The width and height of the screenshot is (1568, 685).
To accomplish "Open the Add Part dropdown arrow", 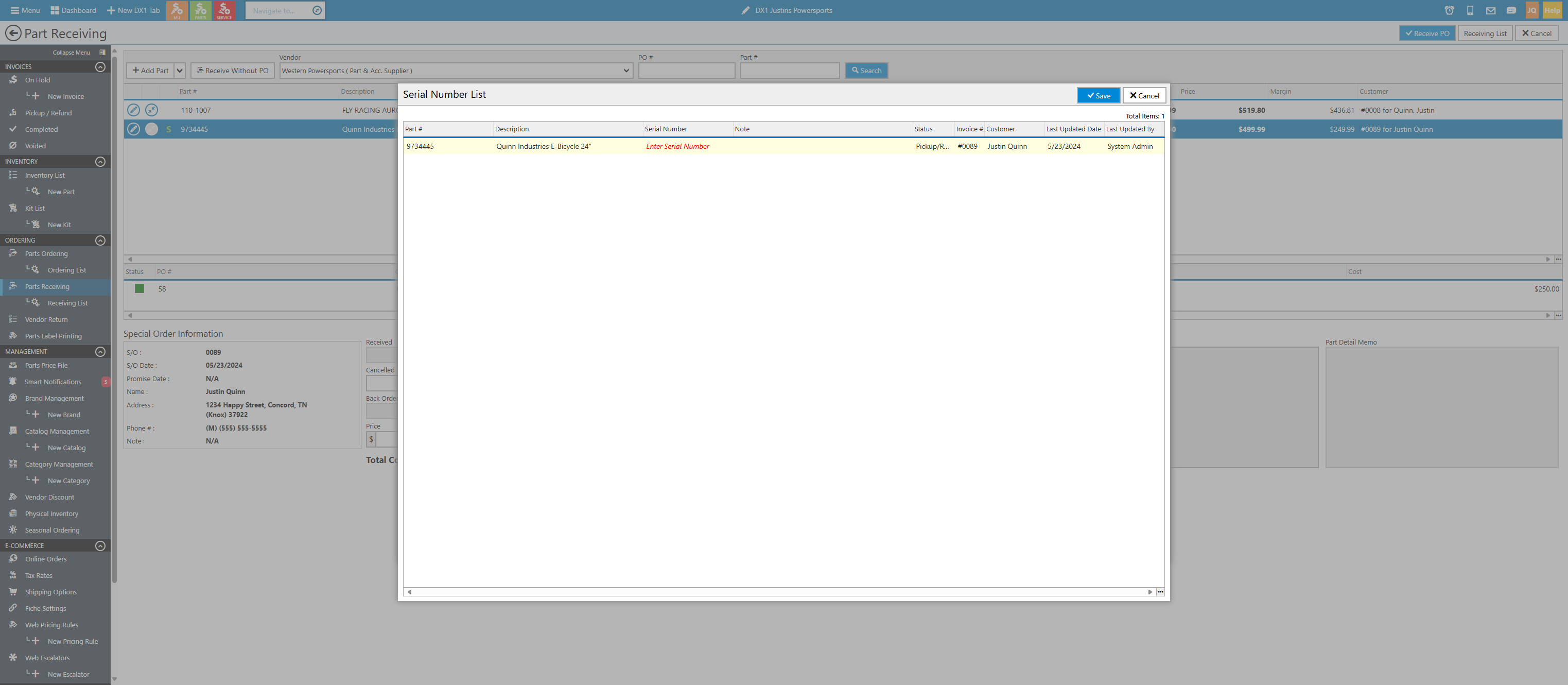I will [180, 71].
